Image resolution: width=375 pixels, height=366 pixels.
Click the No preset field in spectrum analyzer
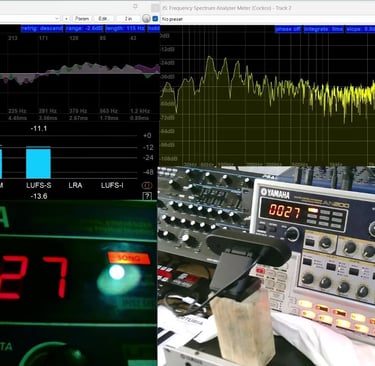pyautogui.click(x=267, y=19)
